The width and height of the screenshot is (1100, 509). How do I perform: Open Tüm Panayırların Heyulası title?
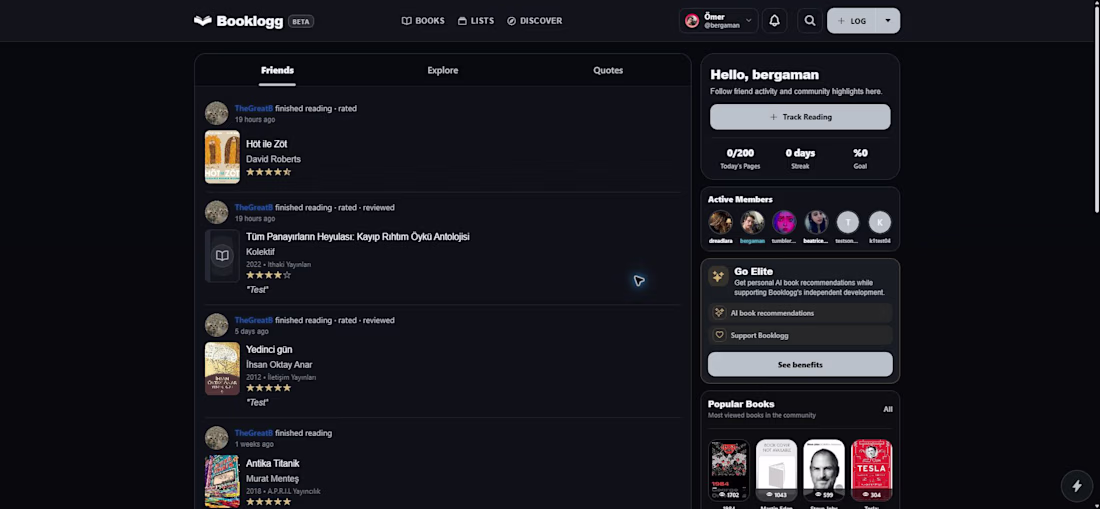(x=358, y=236)
